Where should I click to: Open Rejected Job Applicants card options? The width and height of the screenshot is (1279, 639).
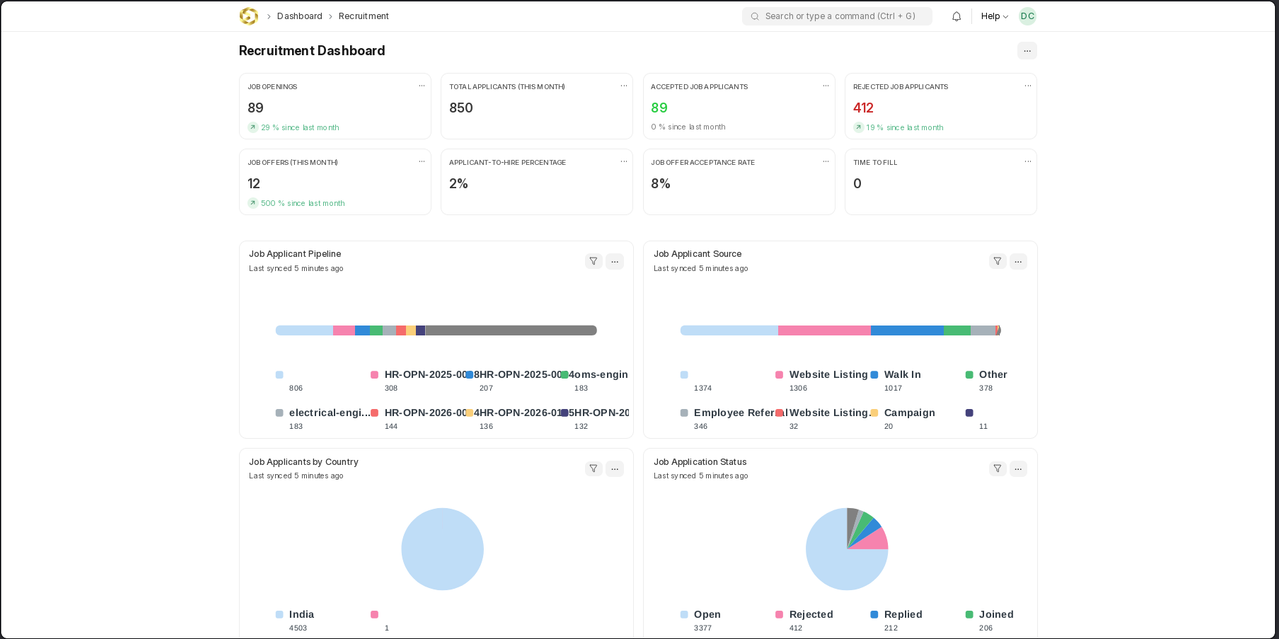pyautogui.click(x=1027, y=86)
